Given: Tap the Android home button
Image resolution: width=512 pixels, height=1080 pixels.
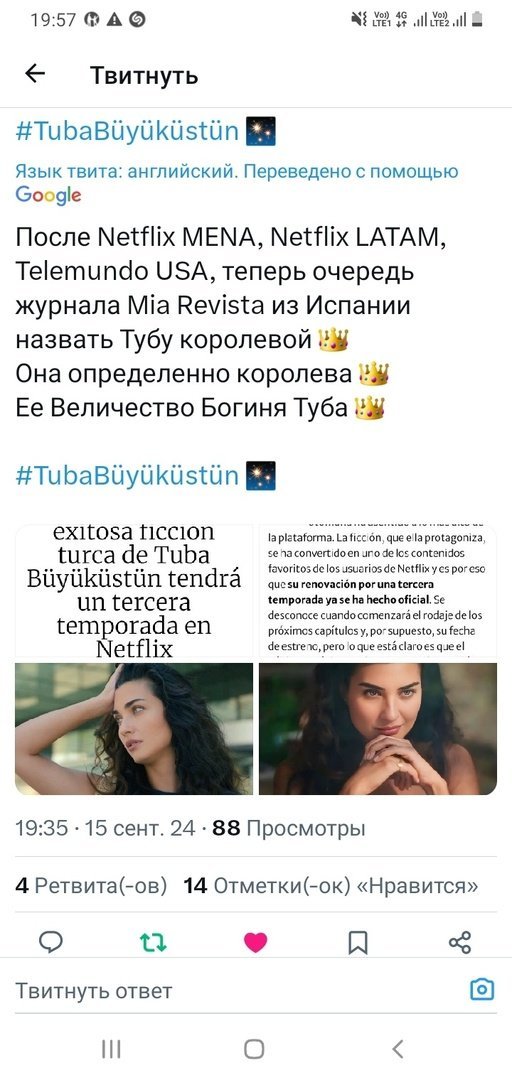Looking at the screenshot, I should tap(254, 1049).
